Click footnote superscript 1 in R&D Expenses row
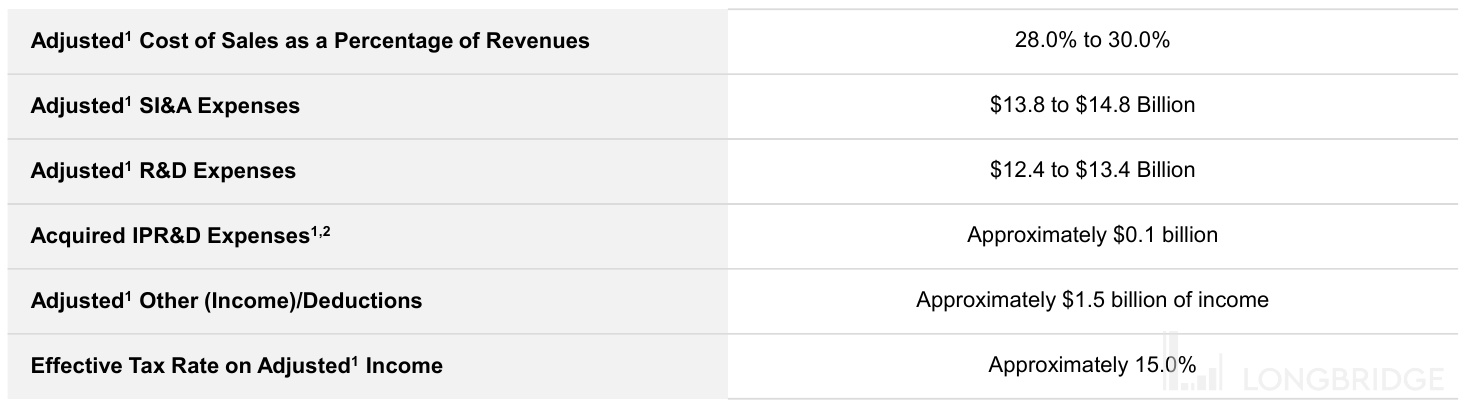Screen dimensions: 1465x411 tap(127, 165)
